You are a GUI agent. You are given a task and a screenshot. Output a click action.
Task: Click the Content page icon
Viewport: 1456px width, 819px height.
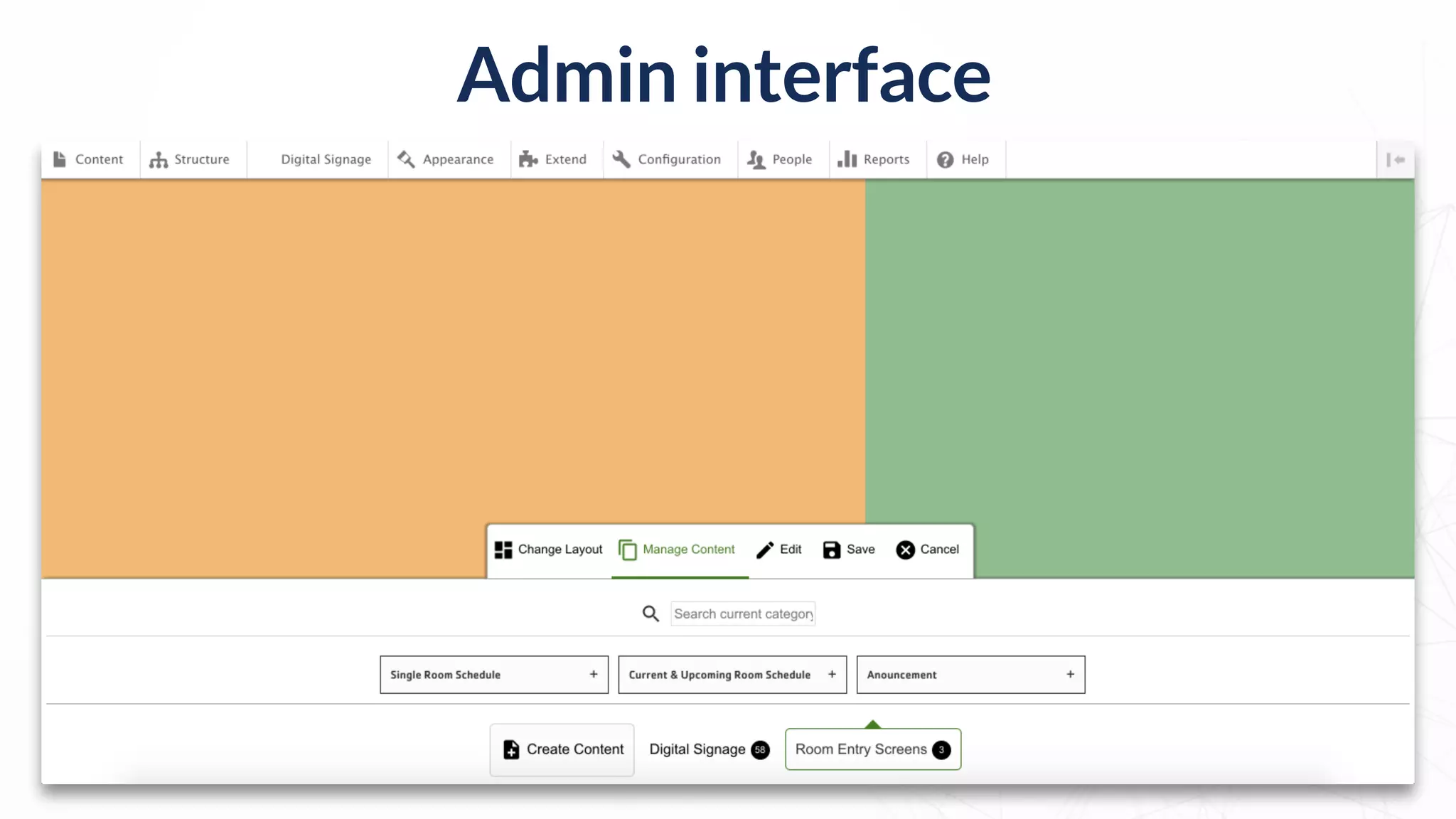tap(60, 159)
